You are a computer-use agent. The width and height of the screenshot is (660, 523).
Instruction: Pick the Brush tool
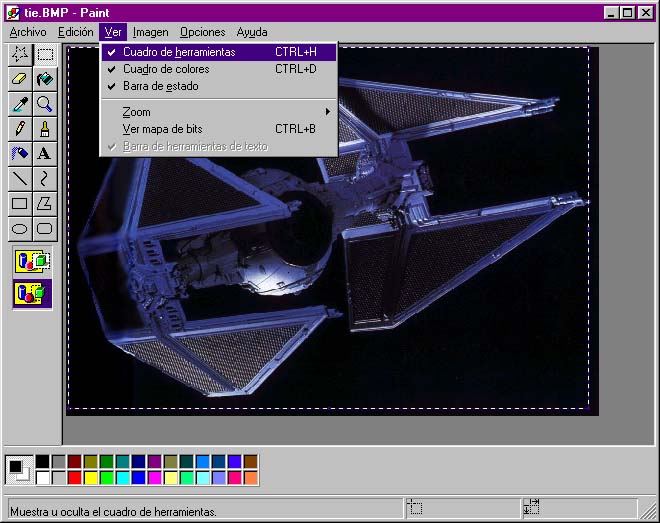(x=45, y=129)
